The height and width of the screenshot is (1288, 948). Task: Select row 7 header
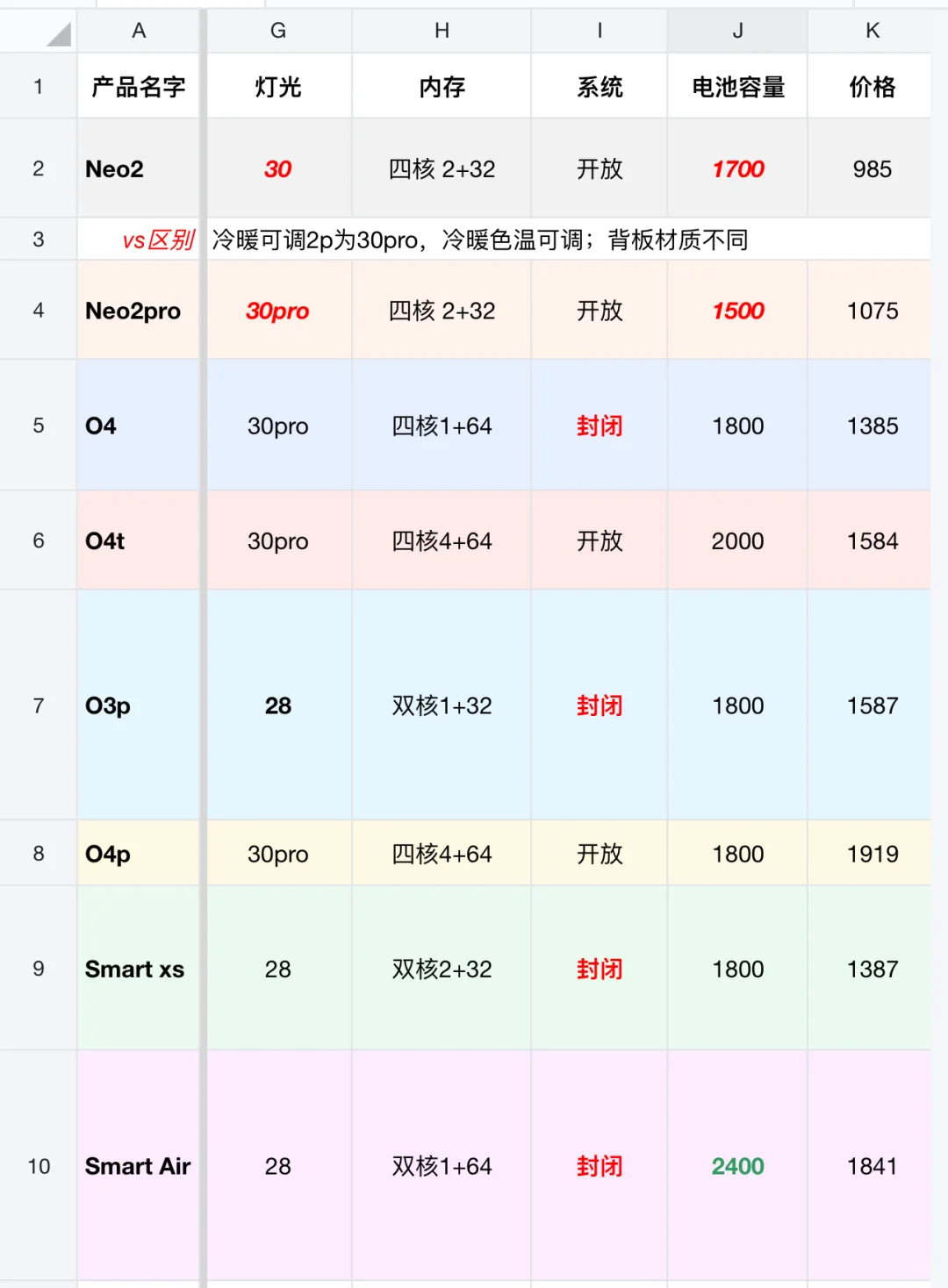coord(38,705)
